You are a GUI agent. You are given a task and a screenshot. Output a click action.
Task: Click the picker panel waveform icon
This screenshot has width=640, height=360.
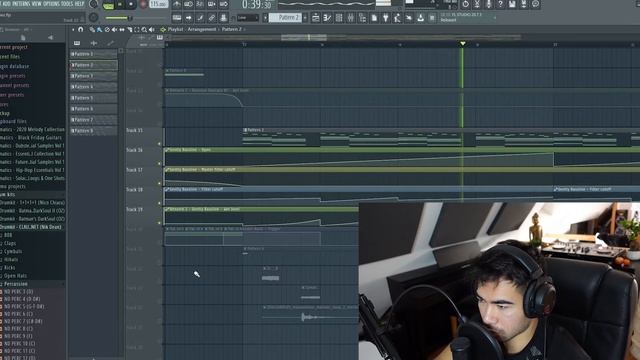93,43
